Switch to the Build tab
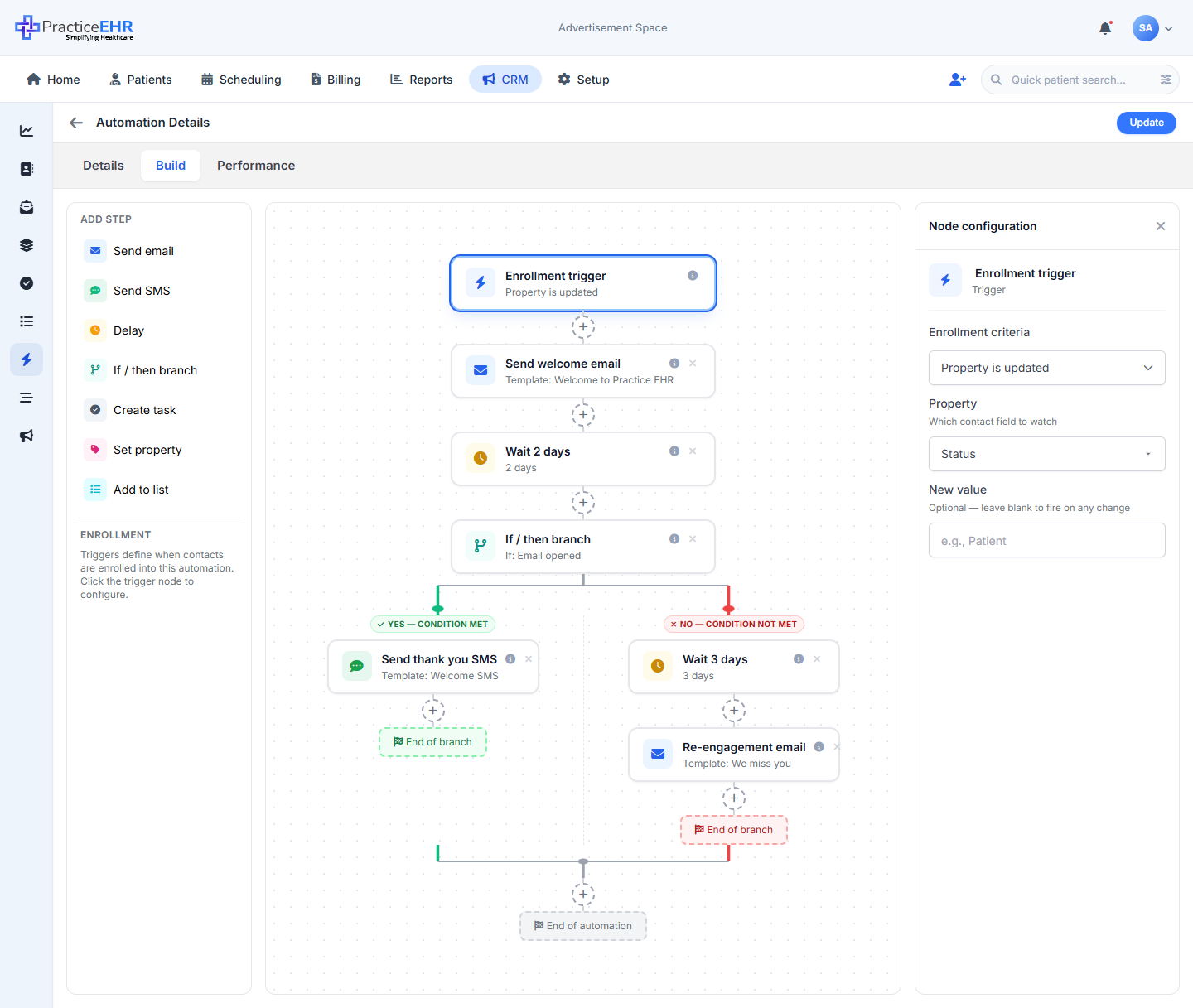Viewport: 1193px width, 1008px height. [x=171, y=166]
